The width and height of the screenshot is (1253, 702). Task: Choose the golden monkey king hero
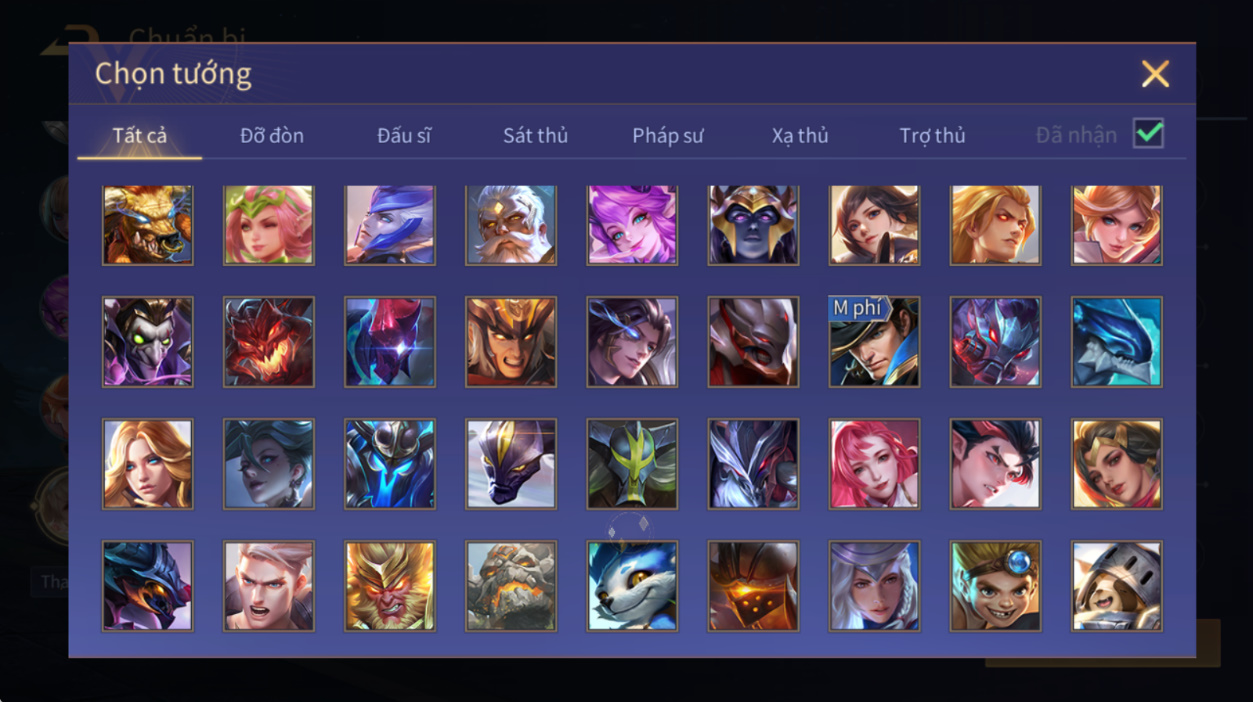click(390, 586)
